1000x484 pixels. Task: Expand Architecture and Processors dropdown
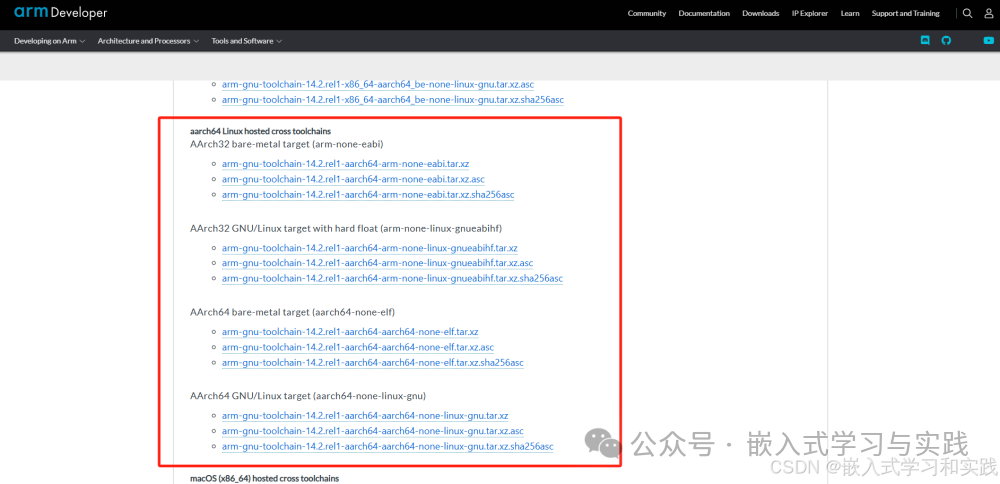pos(148,41)
